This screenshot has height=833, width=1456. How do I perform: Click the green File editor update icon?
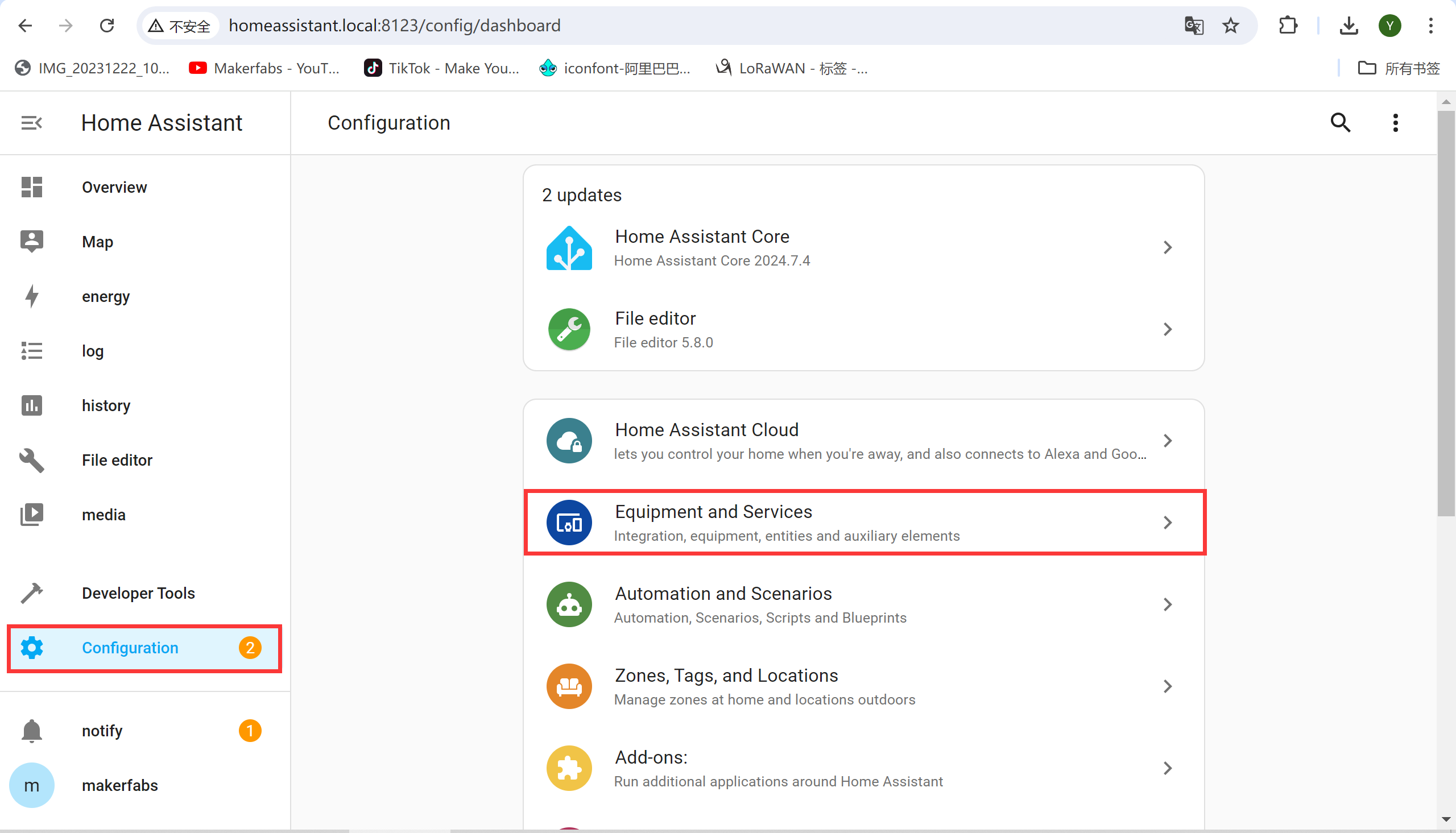pos(569,330)
